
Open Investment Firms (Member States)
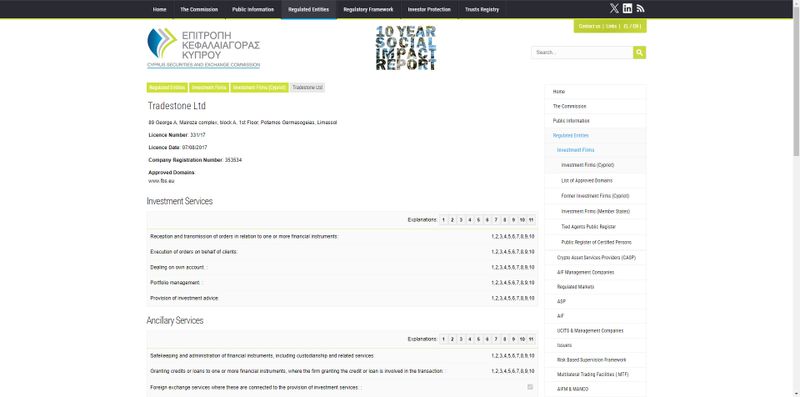[595, 211]
